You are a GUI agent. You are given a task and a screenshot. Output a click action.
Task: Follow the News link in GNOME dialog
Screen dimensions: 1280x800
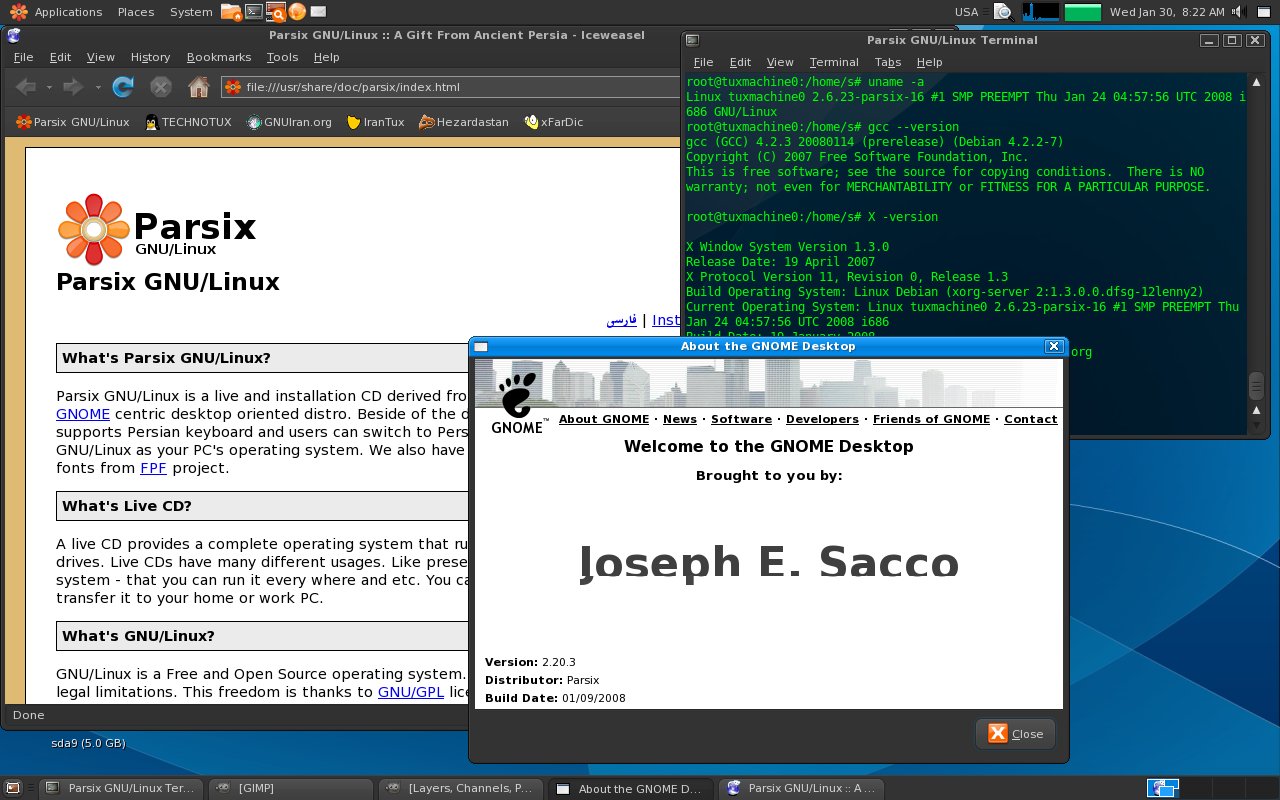point(680,419)
